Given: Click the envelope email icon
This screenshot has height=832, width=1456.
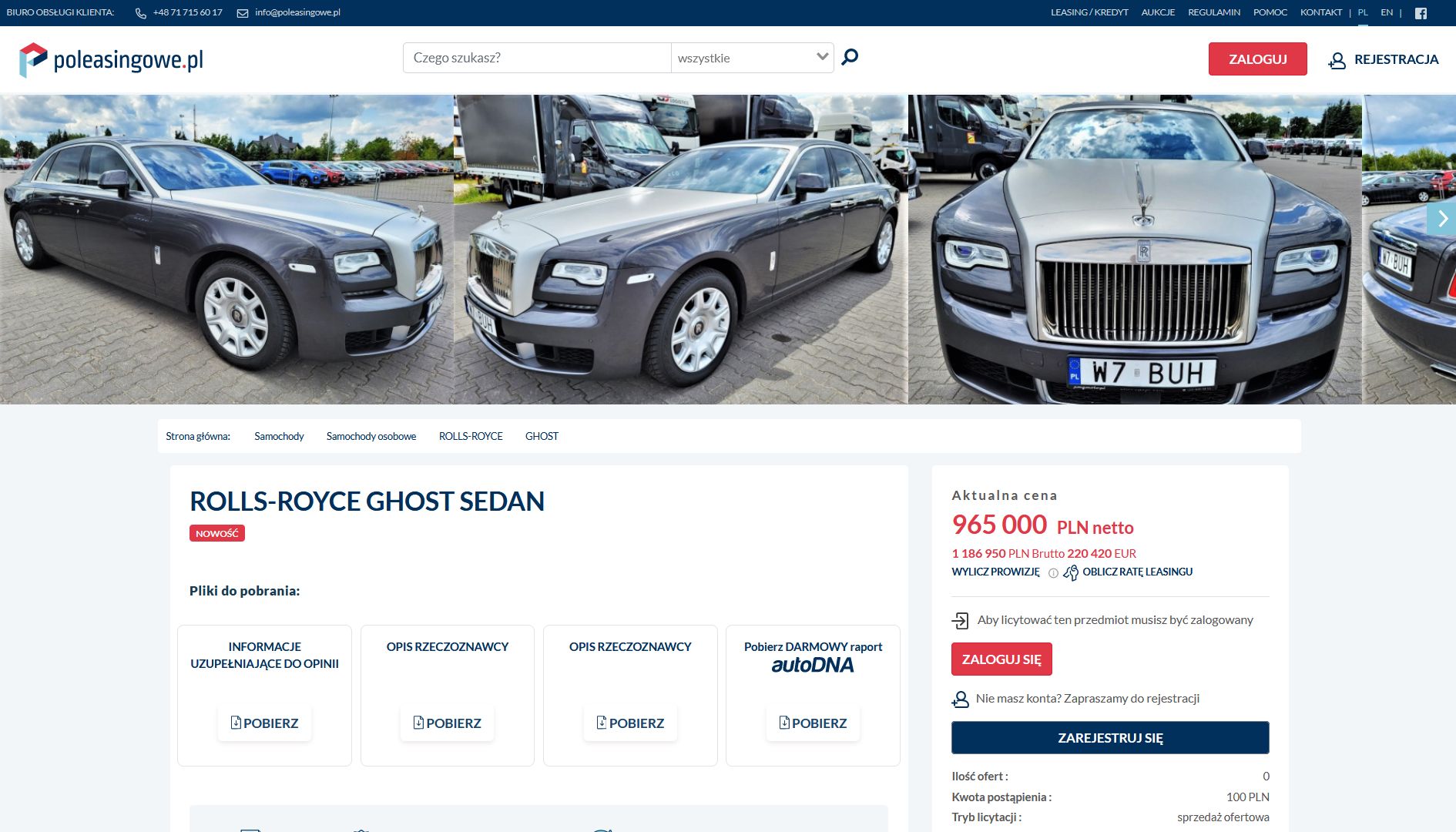Looking at the screenshot, I should point(243,13).
